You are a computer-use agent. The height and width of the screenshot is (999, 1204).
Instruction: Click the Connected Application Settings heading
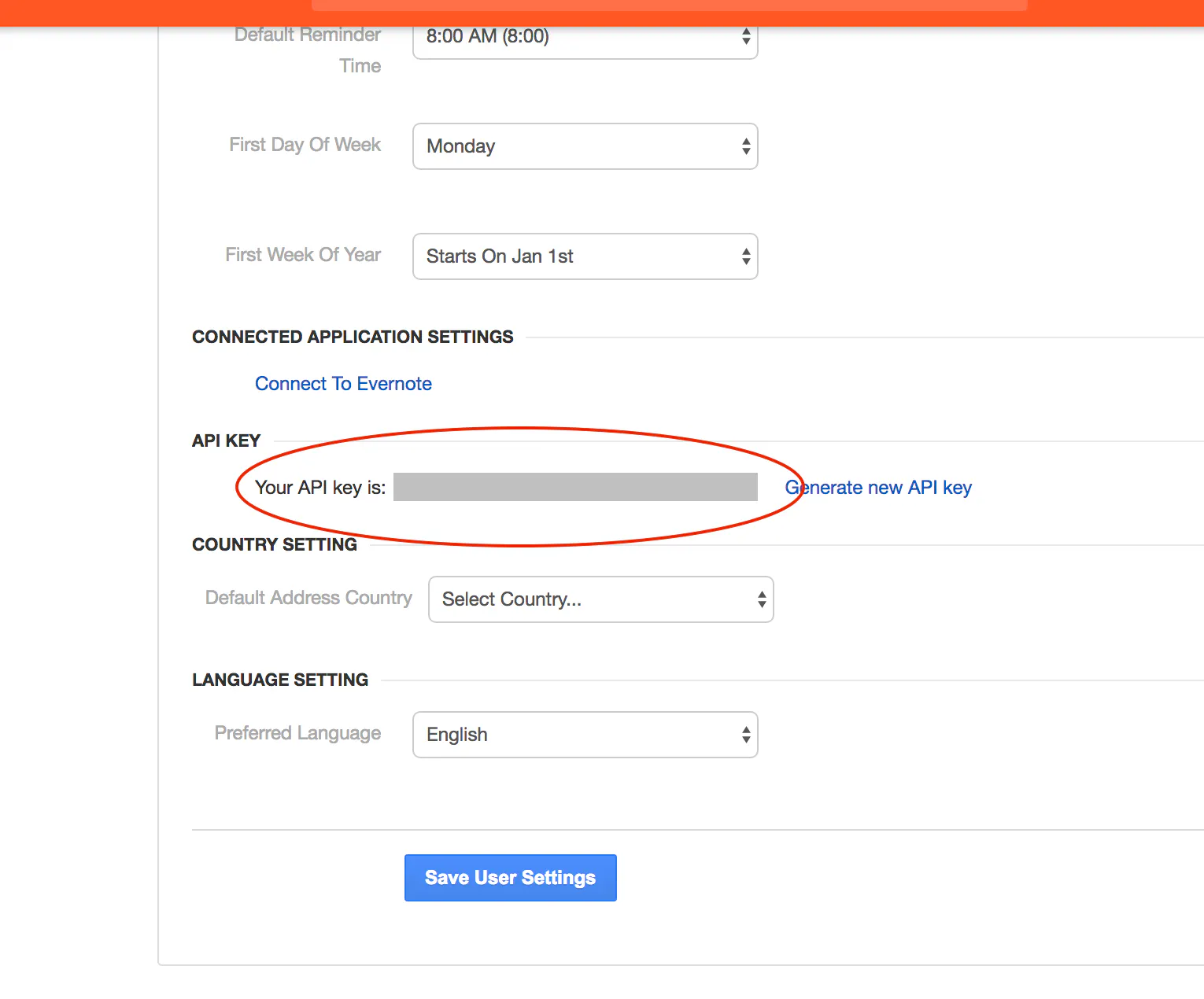click(353, 337)
